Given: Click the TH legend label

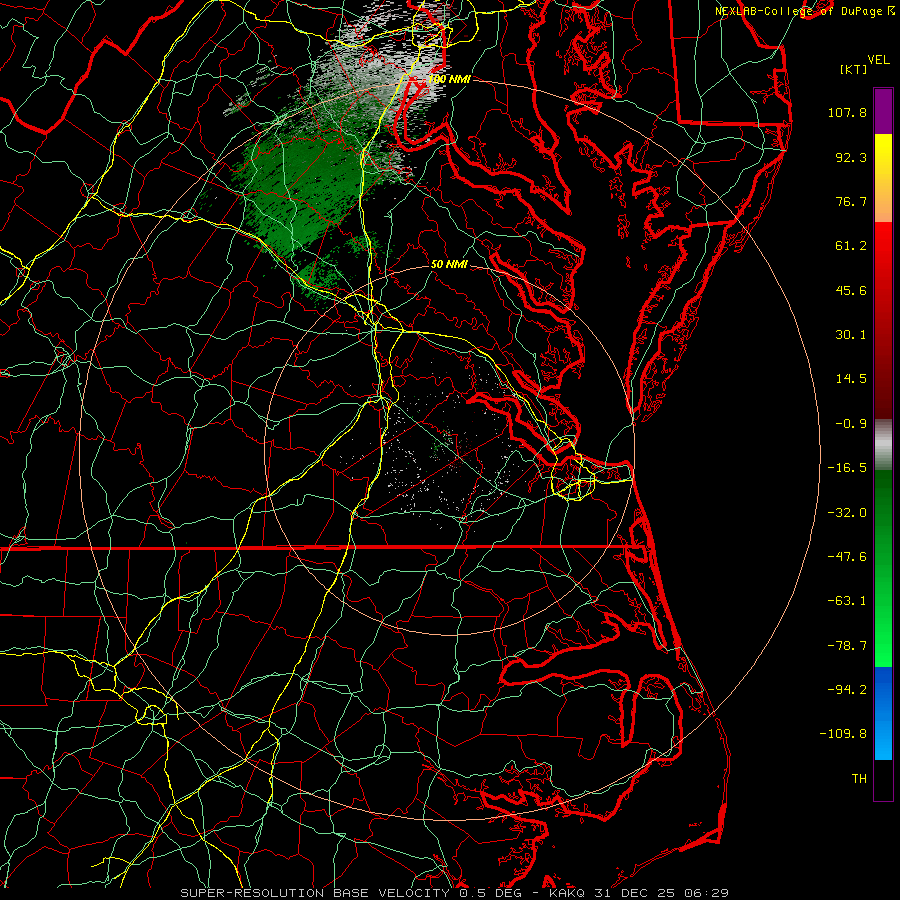Looking at the screenshot, I should pyautogui.click(x=859, y=779).
